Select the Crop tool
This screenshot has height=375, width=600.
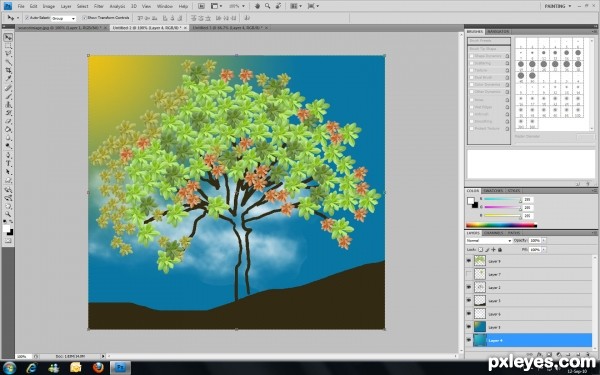point(8,71)
